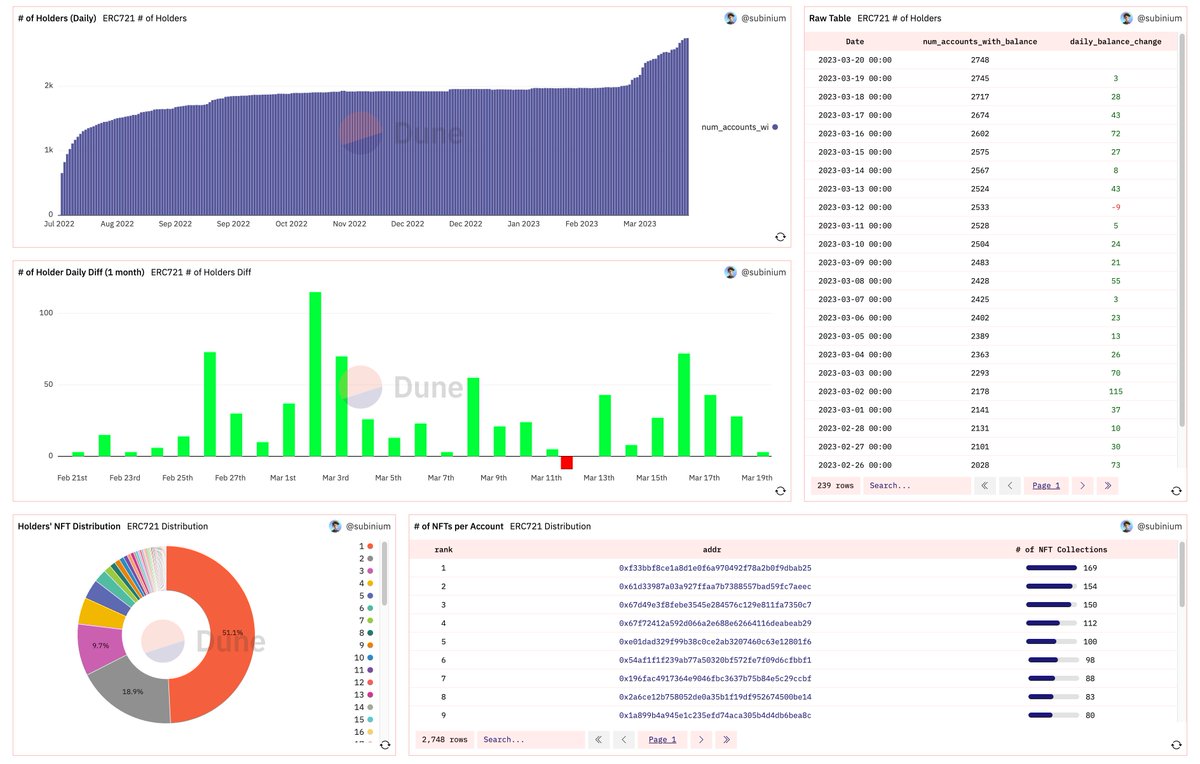The height and width of the screenshot is (764, 1200).
Task: Click the red negative bar in Daily Diff chart
Action: (x=567, y=462)
